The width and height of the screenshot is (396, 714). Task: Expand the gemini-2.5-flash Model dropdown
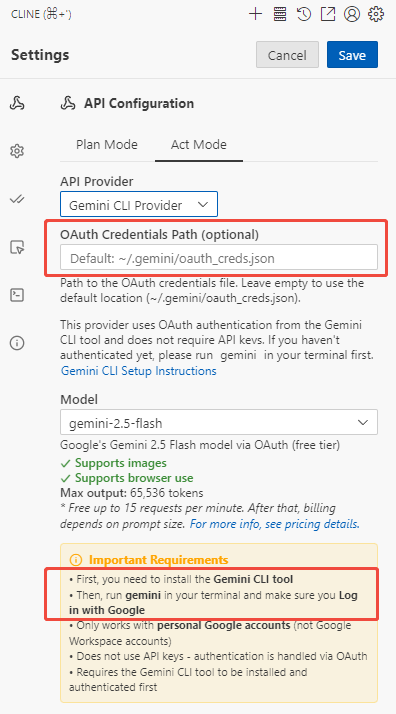pyautogui.click(x=219, y=423)
